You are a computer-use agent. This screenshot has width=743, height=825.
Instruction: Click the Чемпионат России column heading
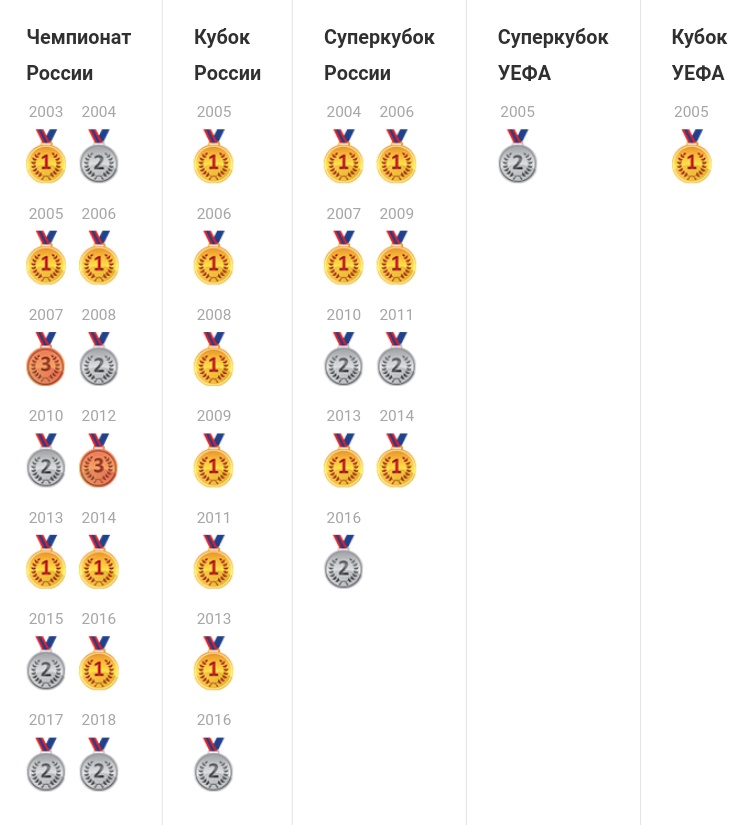78,55
